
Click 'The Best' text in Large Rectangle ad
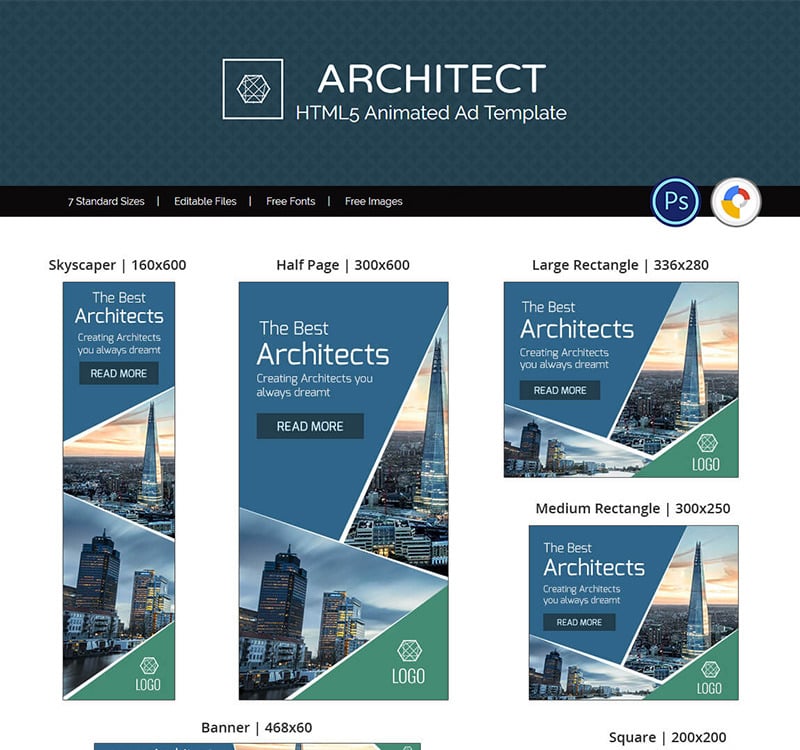(x=548, y=307)
